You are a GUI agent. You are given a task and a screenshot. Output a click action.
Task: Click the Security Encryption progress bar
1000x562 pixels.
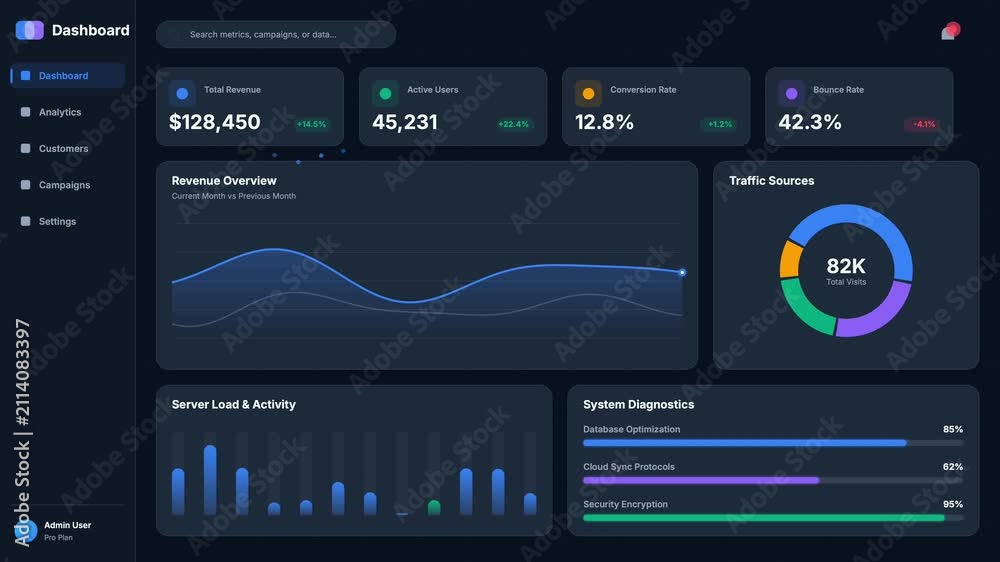[773, 518]
